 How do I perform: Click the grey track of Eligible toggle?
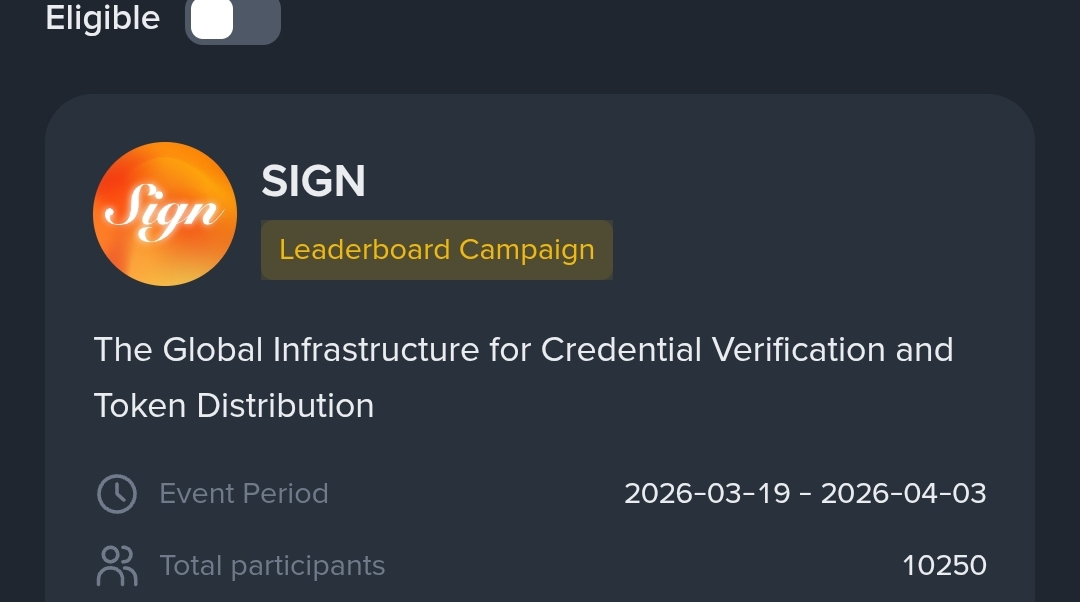click(x=259, y=19)
